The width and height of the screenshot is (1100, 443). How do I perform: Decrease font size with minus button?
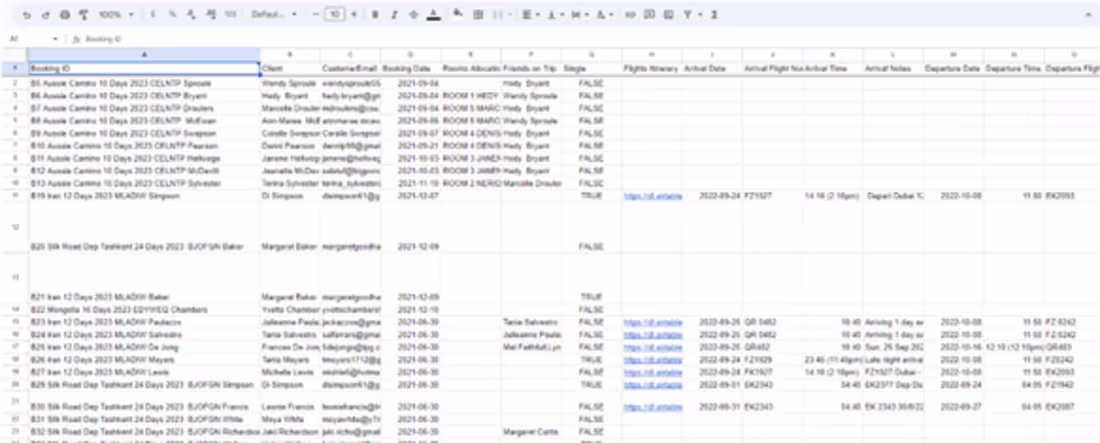(316, 15)
